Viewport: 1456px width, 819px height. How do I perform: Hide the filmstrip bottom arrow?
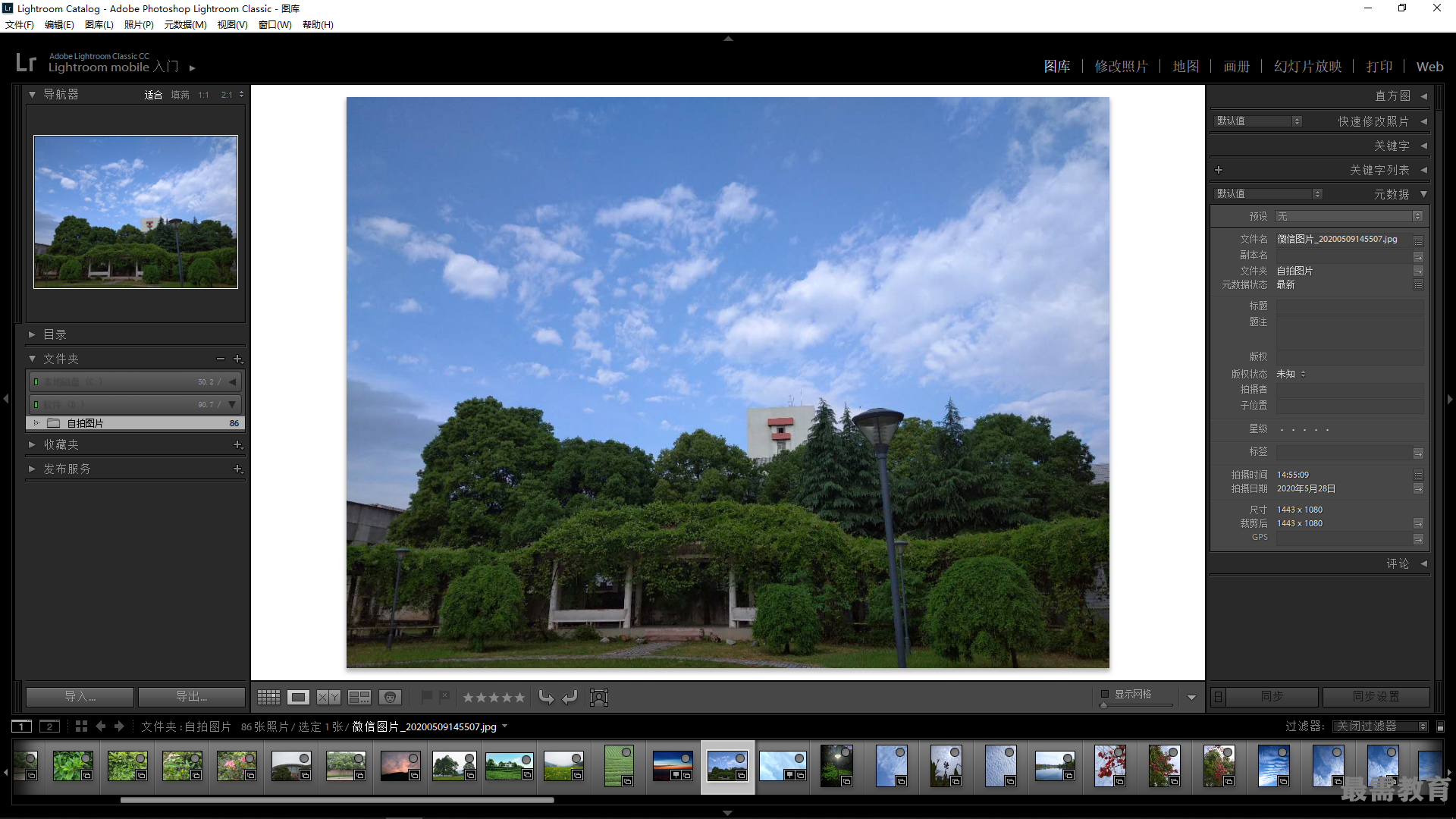coord(728,813)
